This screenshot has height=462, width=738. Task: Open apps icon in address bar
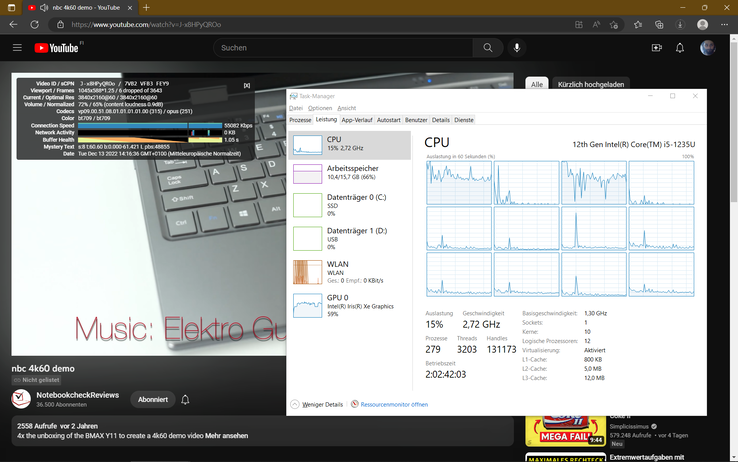(579, 24)
